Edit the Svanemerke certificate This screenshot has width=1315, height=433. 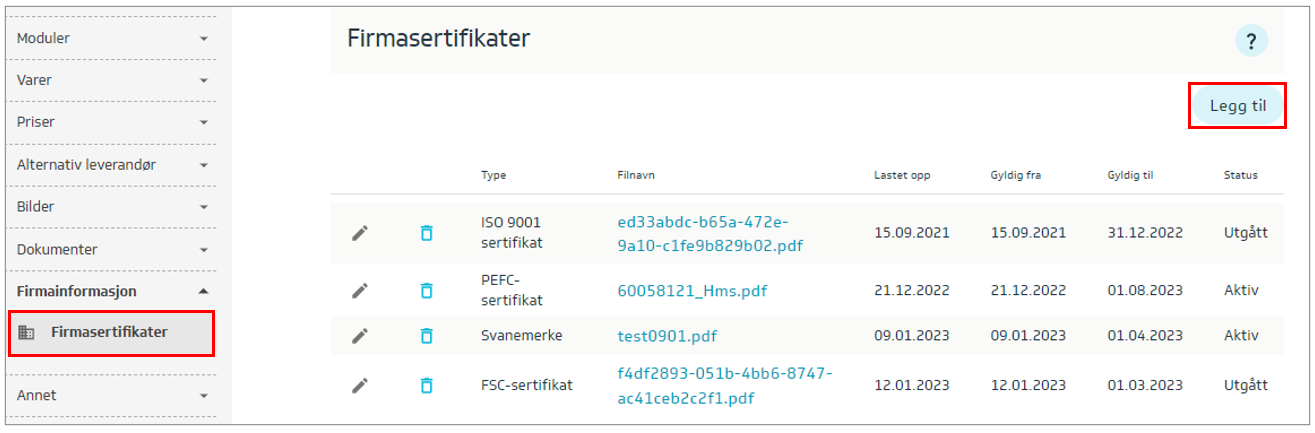click(x=360, y=336)
